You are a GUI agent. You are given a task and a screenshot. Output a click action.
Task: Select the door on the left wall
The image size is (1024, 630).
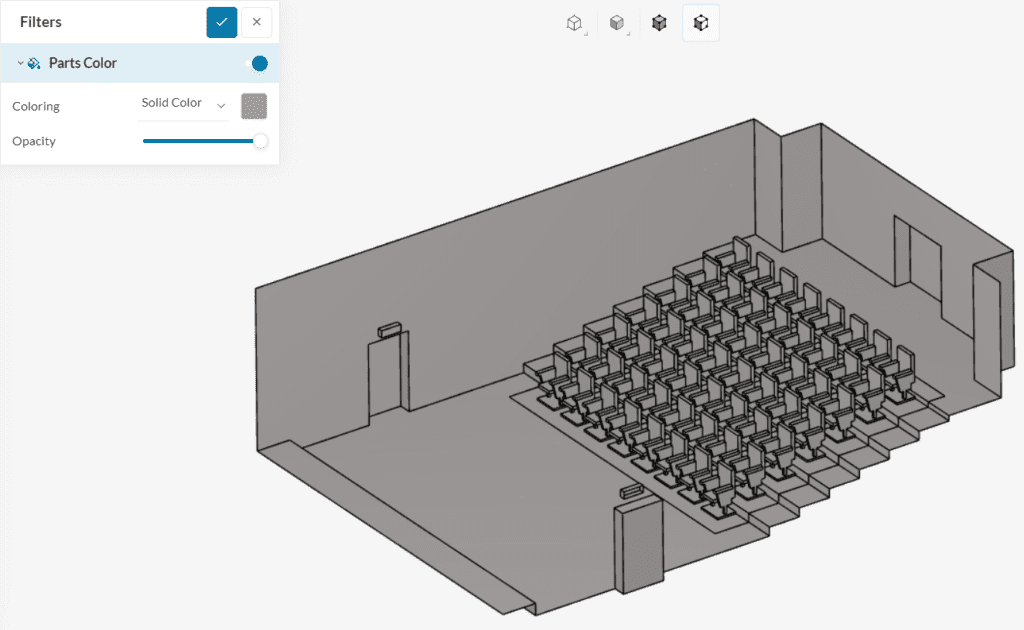pyautogui.click(x=385, y=375)
